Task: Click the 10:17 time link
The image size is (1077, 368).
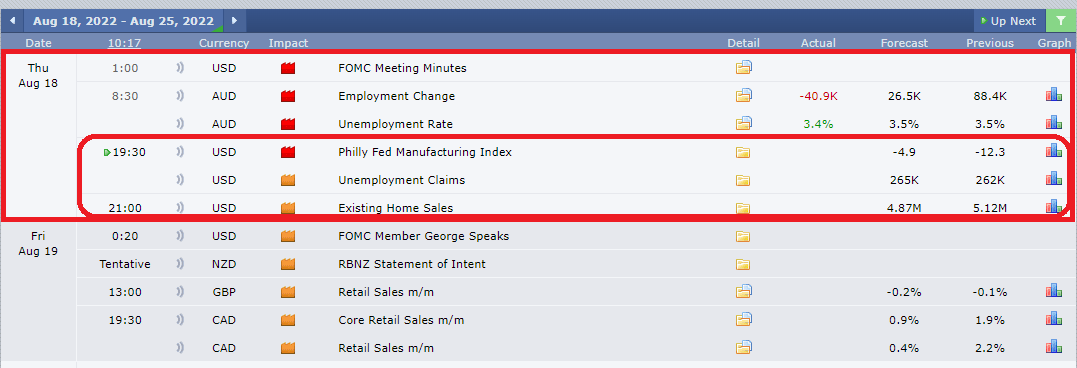Action: [x=124, y=43]
